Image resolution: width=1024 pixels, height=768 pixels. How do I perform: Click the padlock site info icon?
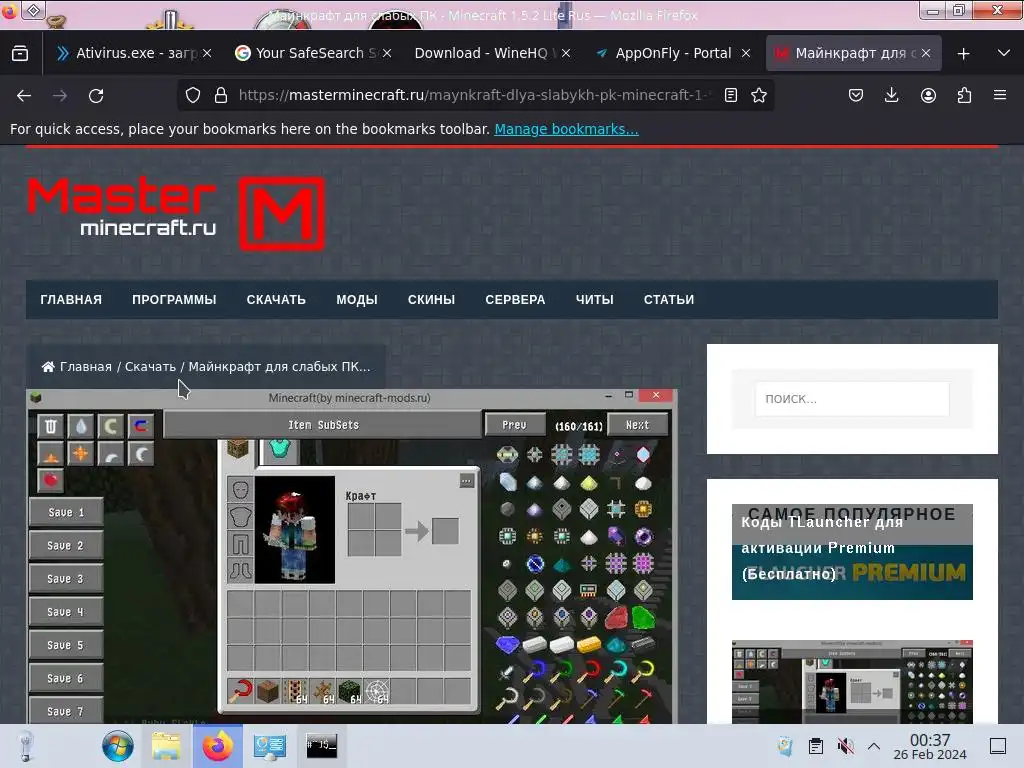221,95
